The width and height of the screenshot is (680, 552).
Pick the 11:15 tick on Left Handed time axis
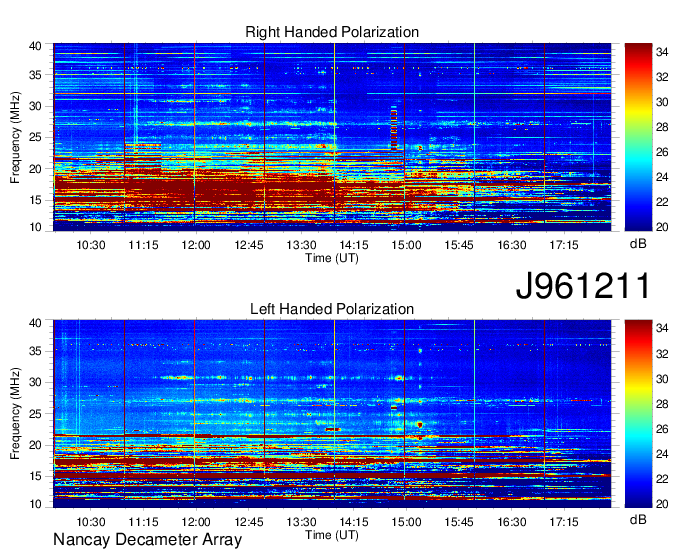[144, 522]
